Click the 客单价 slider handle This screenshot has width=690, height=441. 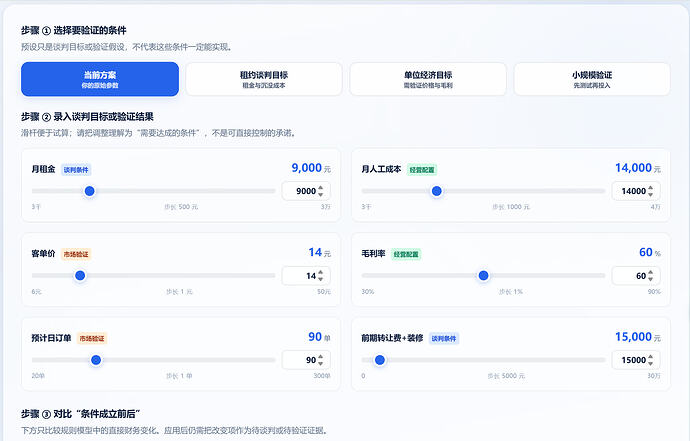80,276
